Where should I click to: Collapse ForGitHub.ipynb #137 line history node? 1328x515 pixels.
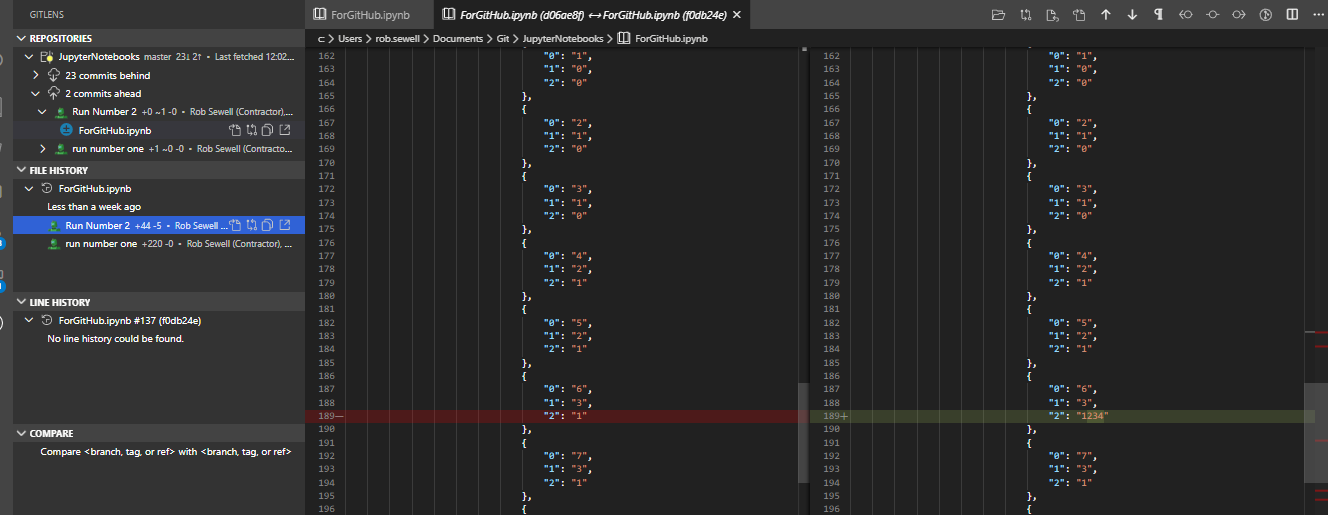click(x=29, y=320)
